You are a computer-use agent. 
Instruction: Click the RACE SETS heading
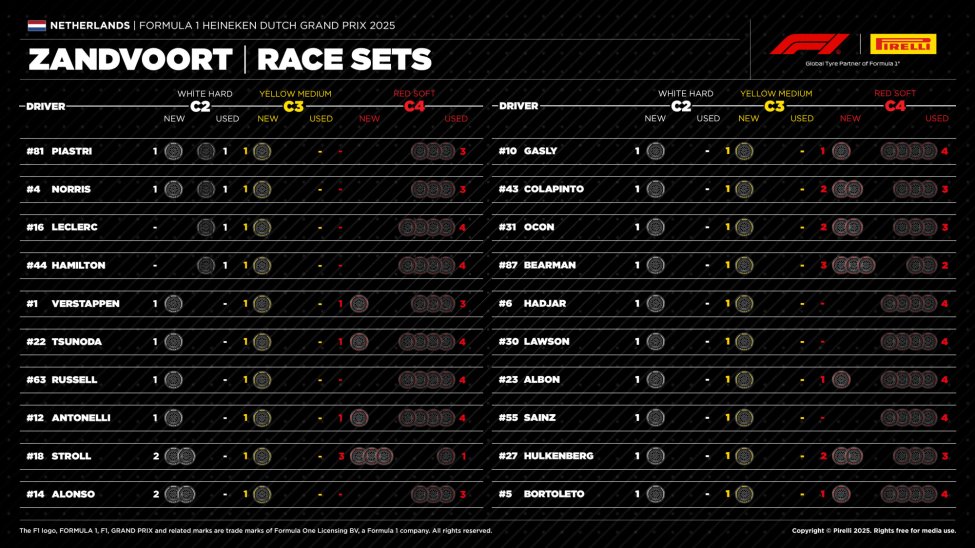[x=344, y=60]
